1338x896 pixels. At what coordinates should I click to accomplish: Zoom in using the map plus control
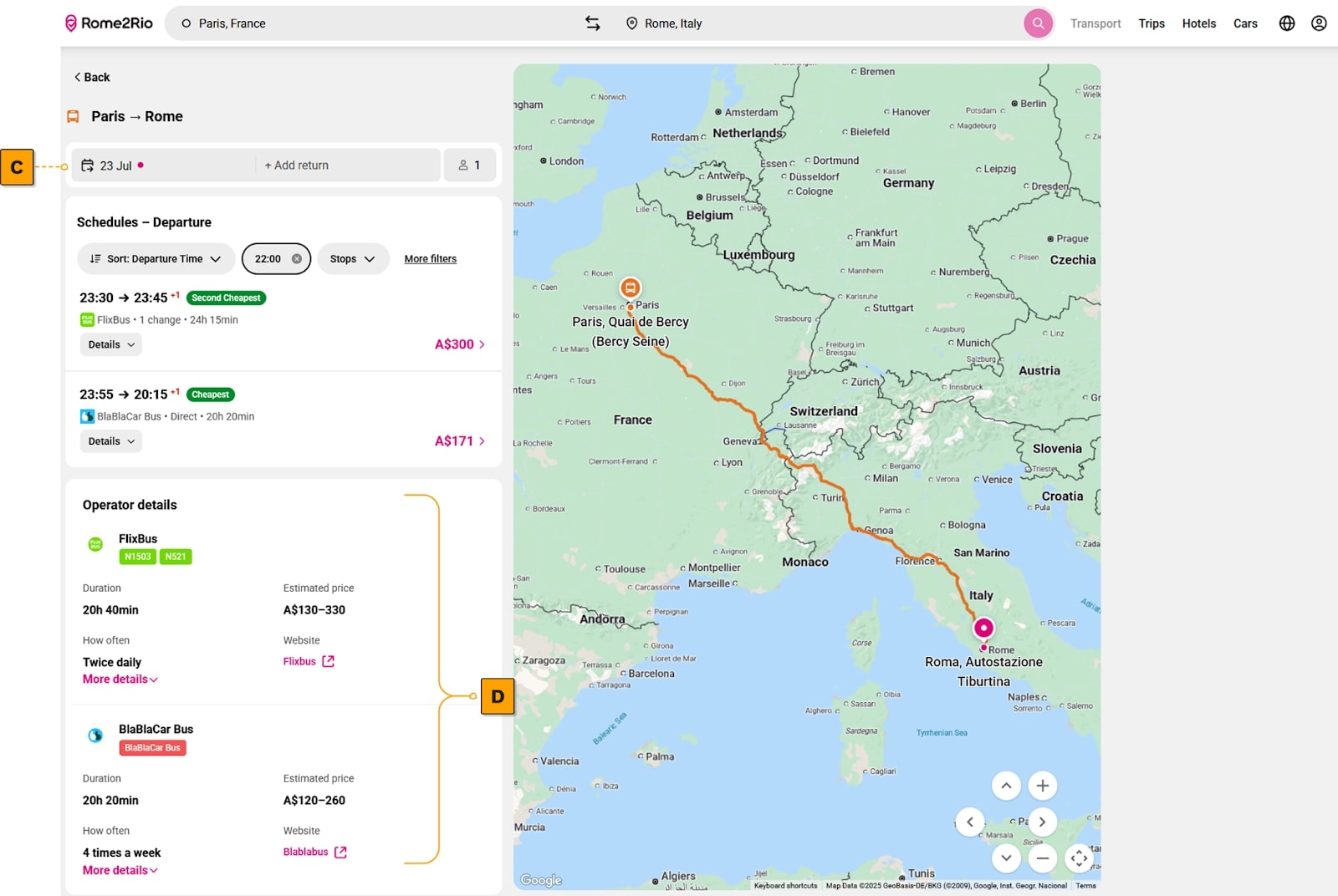(1043, 786)
